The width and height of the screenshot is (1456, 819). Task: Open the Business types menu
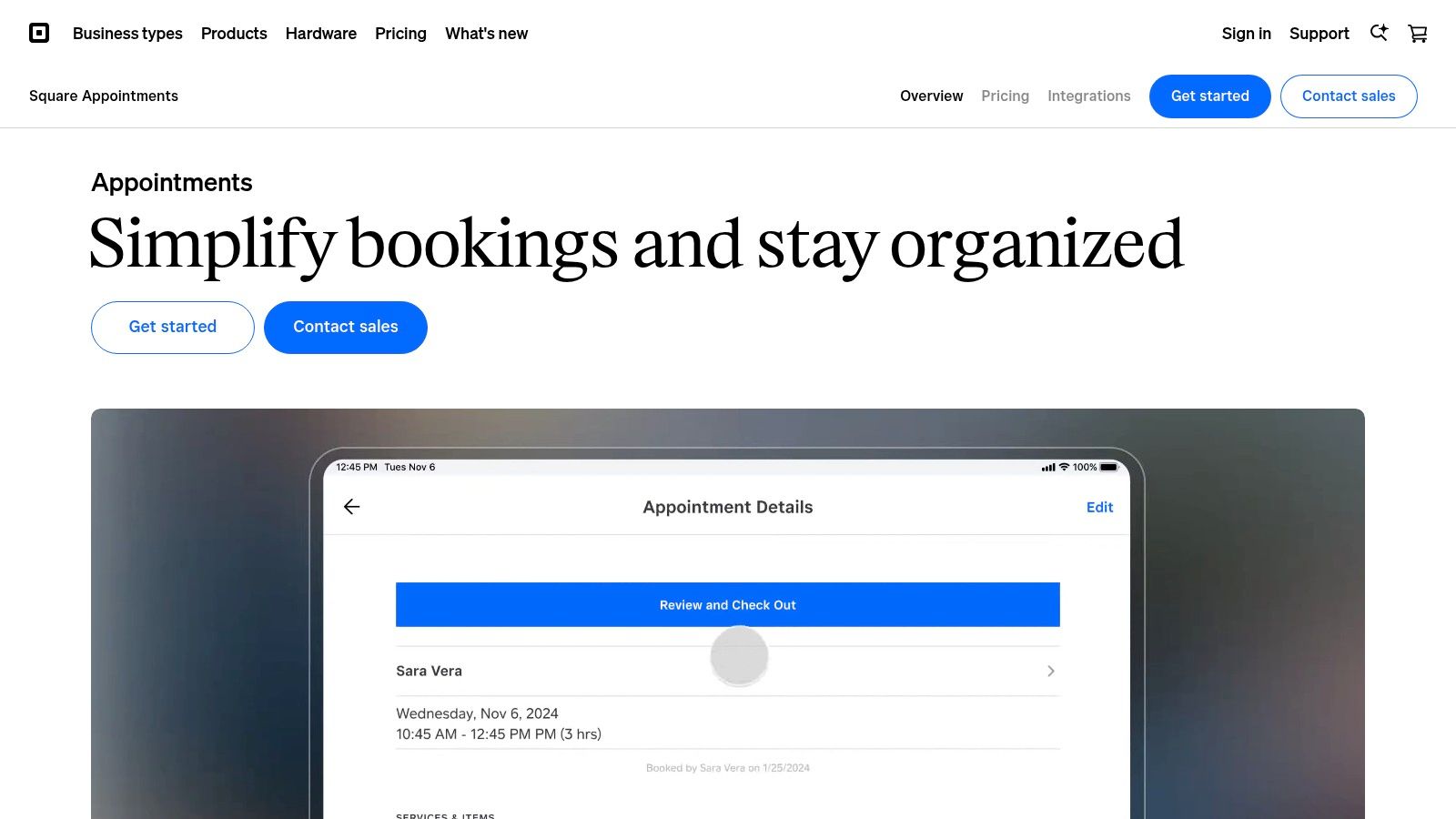coord(127,34)
